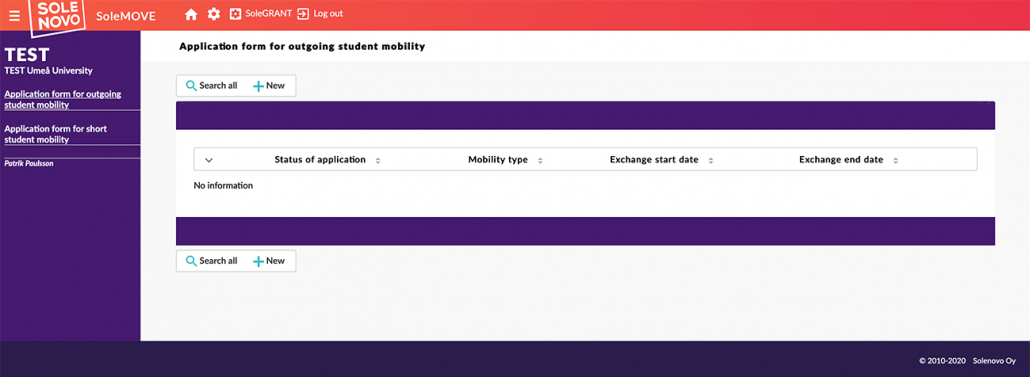Click the top Search all magnifier icon
1030x377 pixels.
(191, 86)
